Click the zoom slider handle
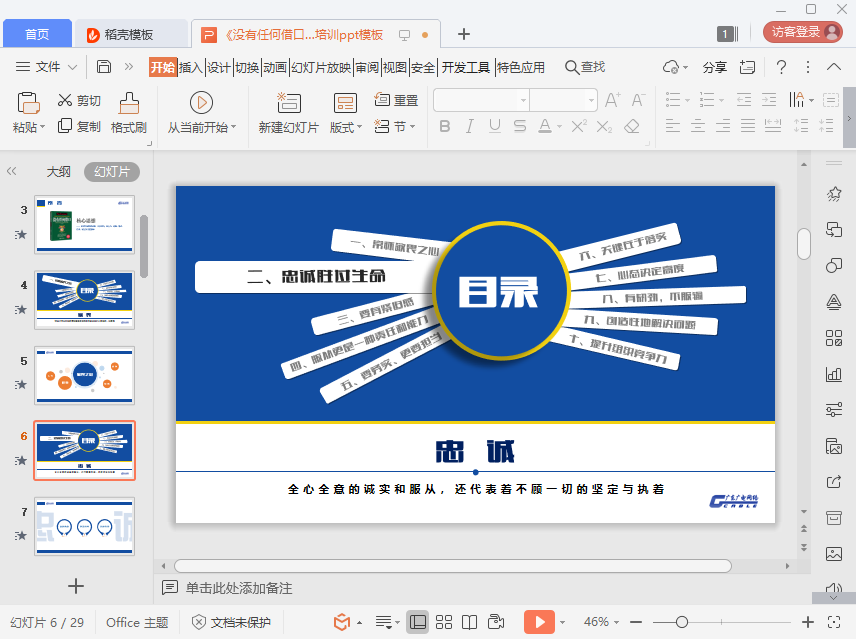 point(681,622)
